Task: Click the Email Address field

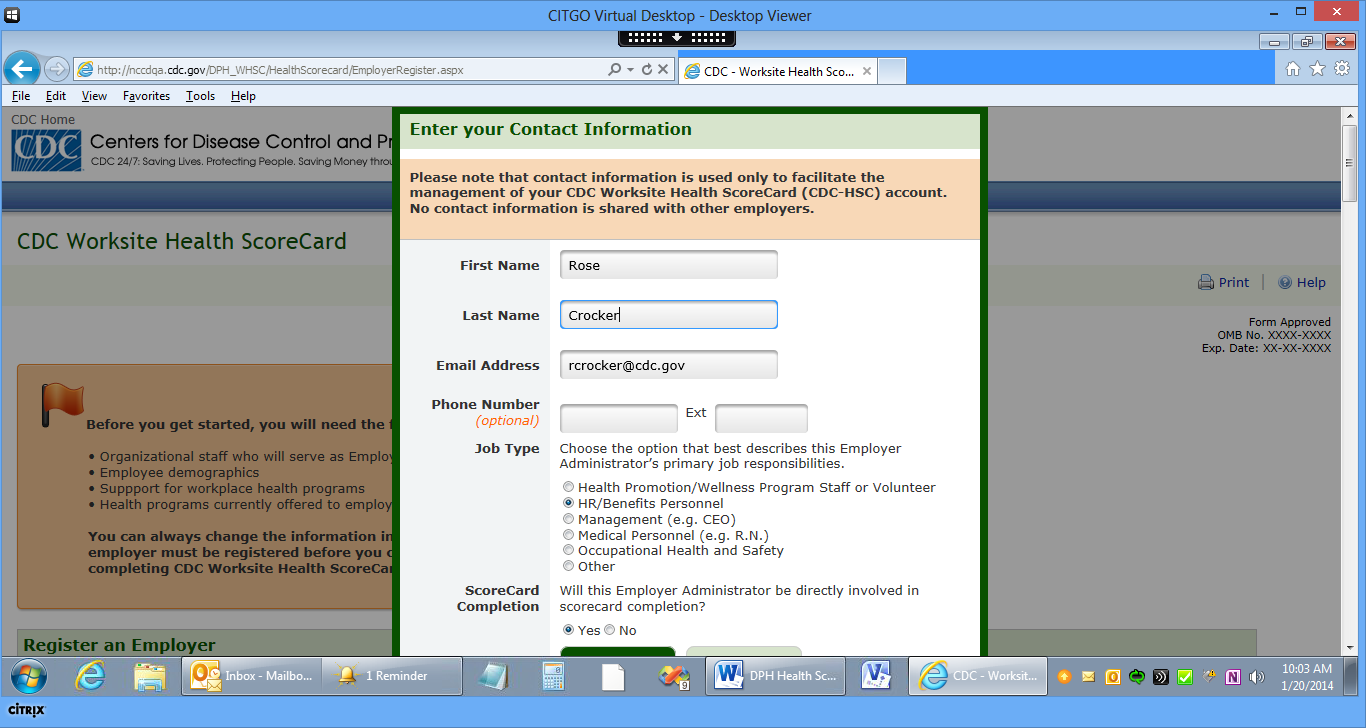Action: pos(669,365)
